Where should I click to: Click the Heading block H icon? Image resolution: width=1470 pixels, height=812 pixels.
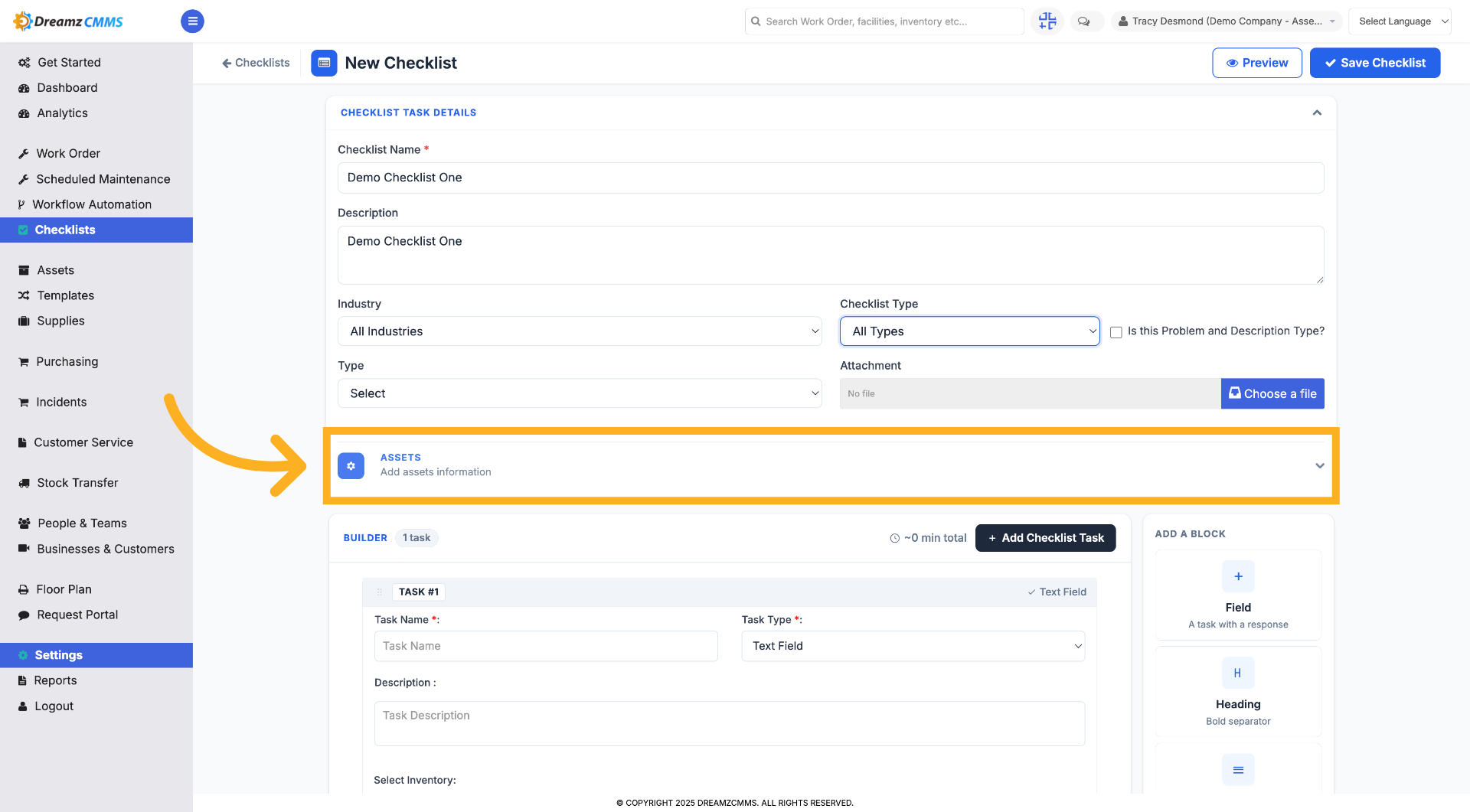[x=1238, y=673]
